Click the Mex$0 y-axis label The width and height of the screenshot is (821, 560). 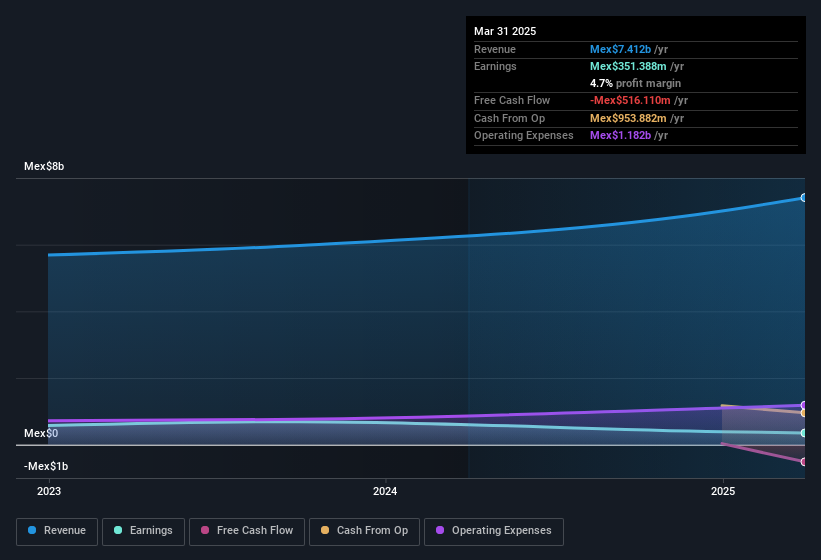point(41,433)
